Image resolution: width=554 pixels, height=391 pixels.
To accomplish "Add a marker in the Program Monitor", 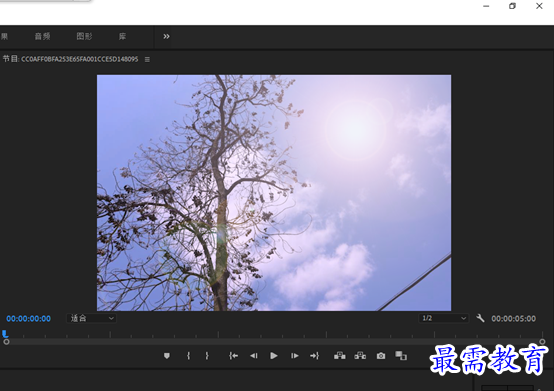I will 167,356.
